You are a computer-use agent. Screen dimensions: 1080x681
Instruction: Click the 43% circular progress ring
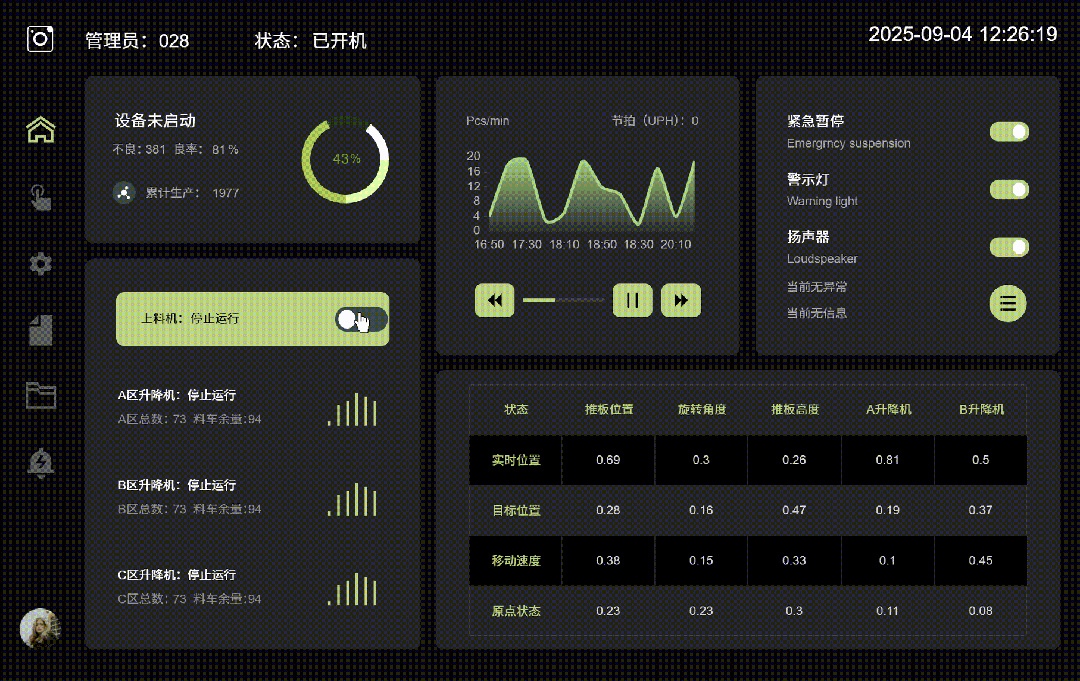(346, 160)
